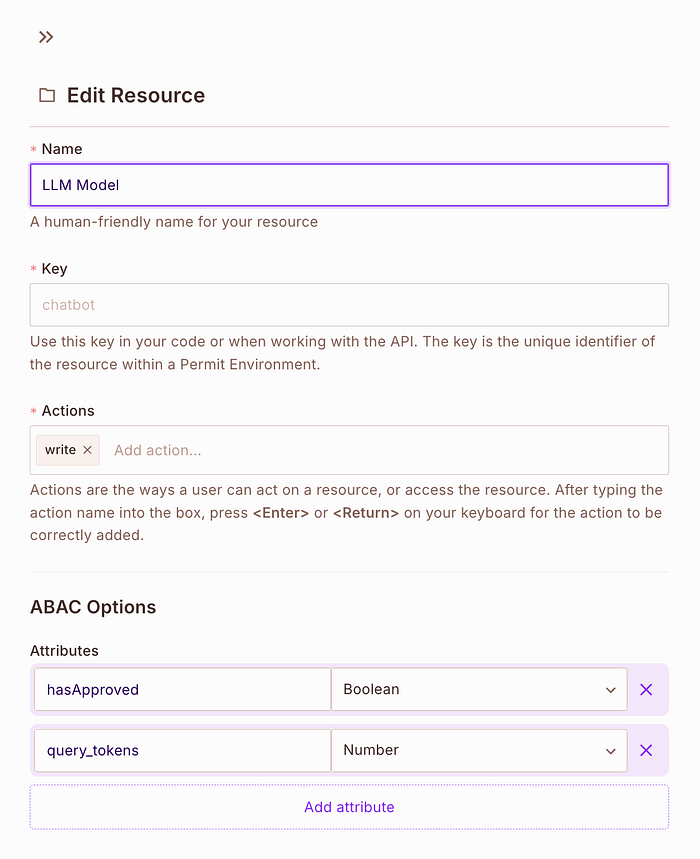Image resolution: width=700 pixels, height=859 pixels.
Task: Select the hasApproved attribute name field
Action: [182, 689]
